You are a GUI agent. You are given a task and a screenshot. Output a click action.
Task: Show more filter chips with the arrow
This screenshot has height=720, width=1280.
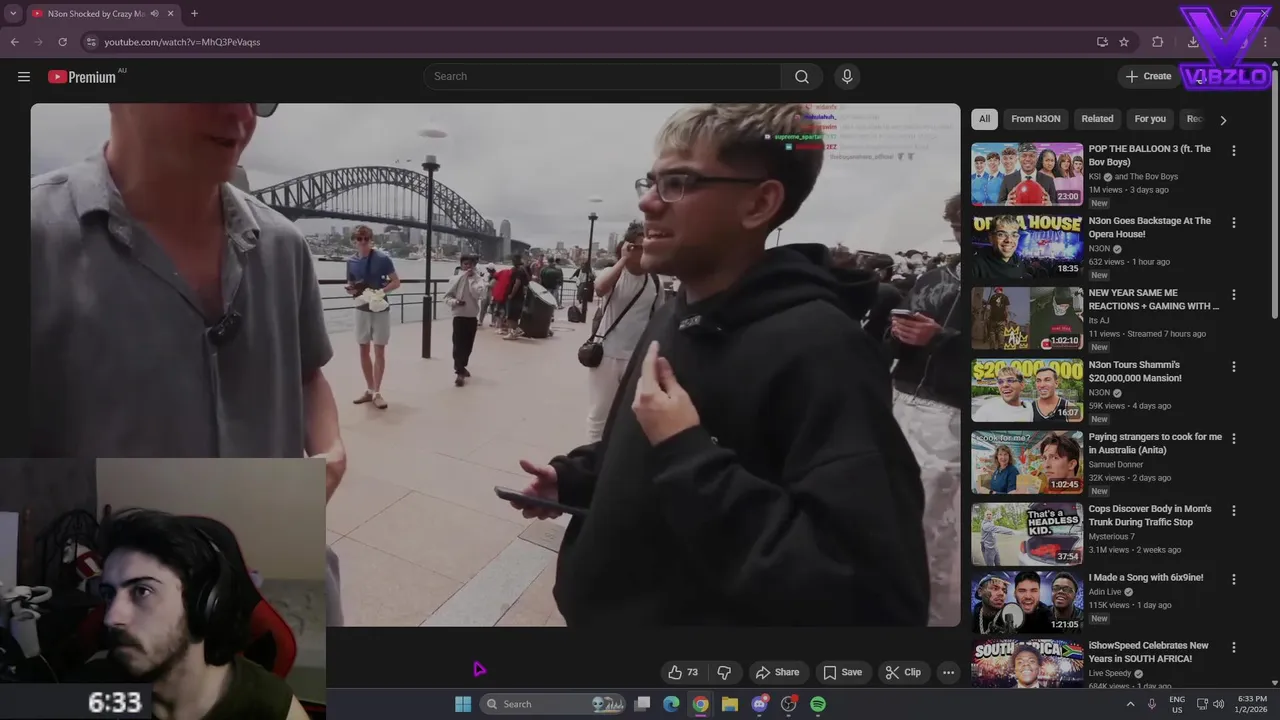(x=1223, y=120)
